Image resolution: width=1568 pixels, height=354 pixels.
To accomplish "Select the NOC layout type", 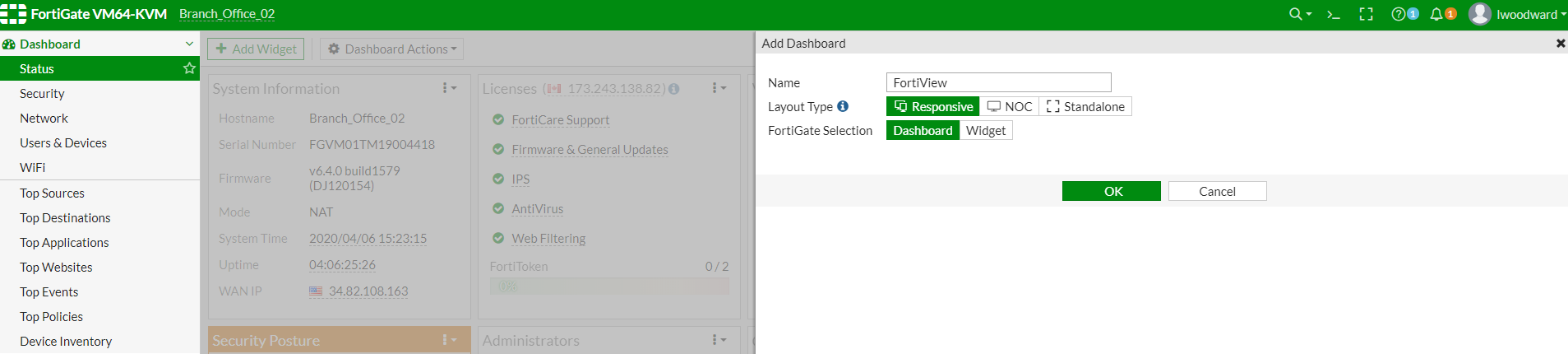I will (1010, 106).
